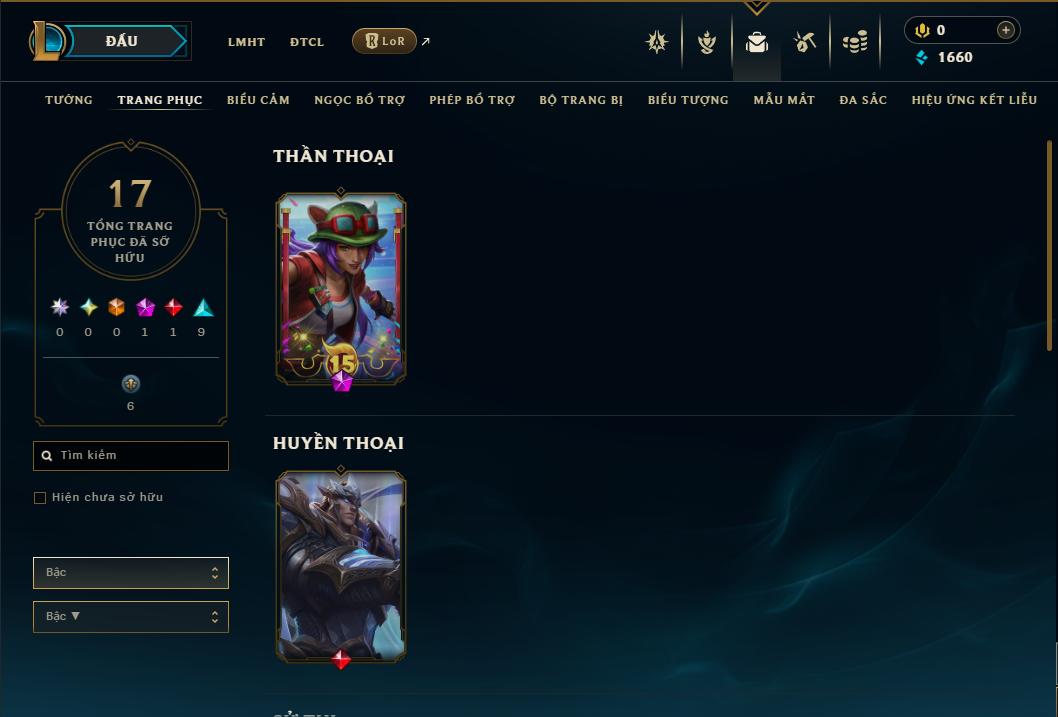Launch the LoR button

384,41
